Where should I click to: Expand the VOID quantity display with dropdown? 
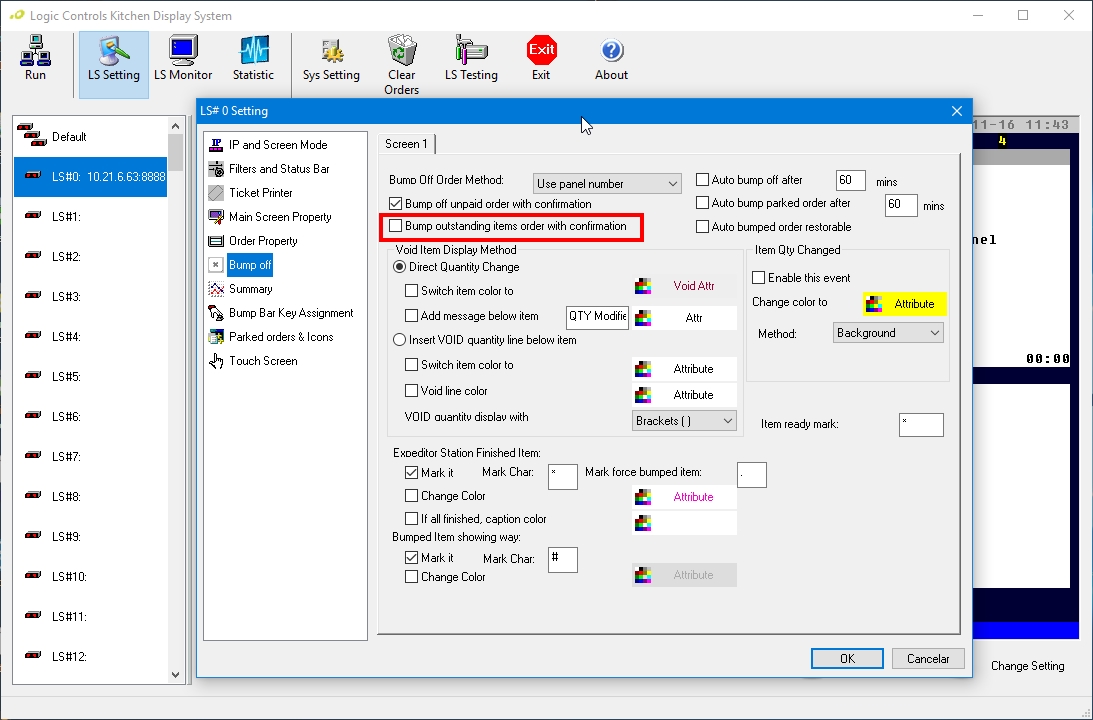click(684, 420)
